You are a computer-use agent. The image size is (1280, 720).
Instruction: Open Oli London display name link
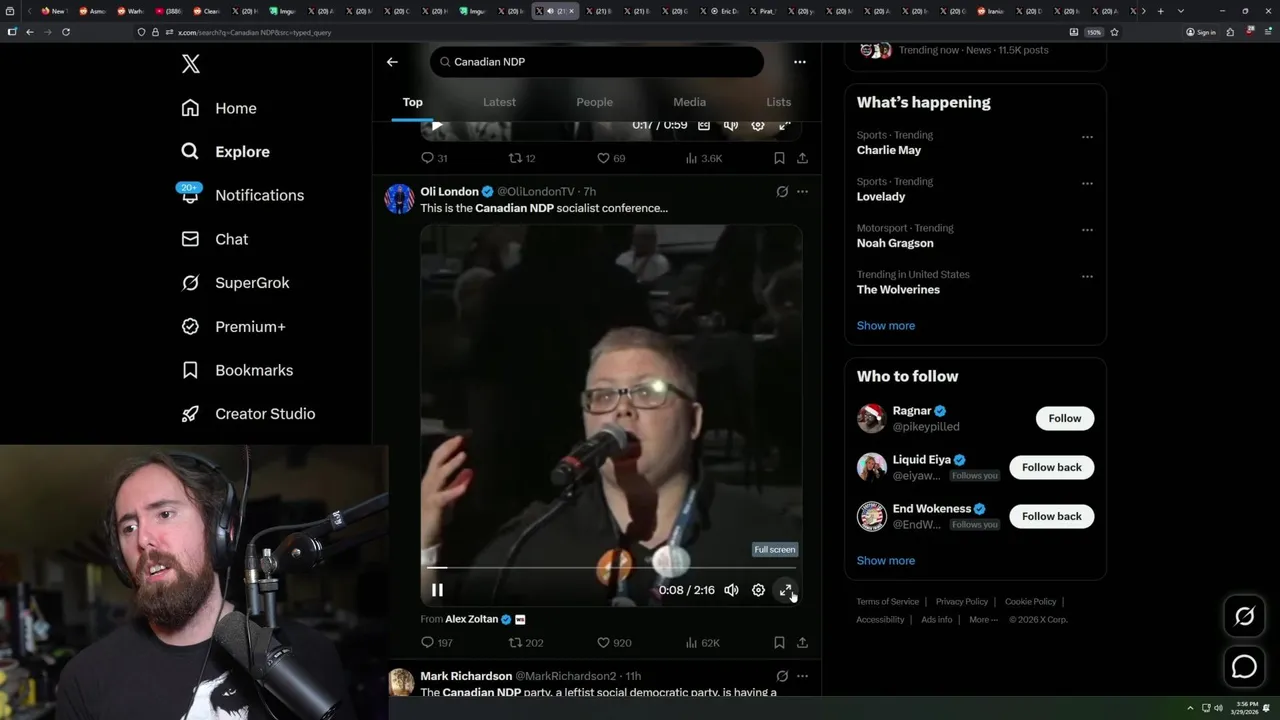coord(449,191)
